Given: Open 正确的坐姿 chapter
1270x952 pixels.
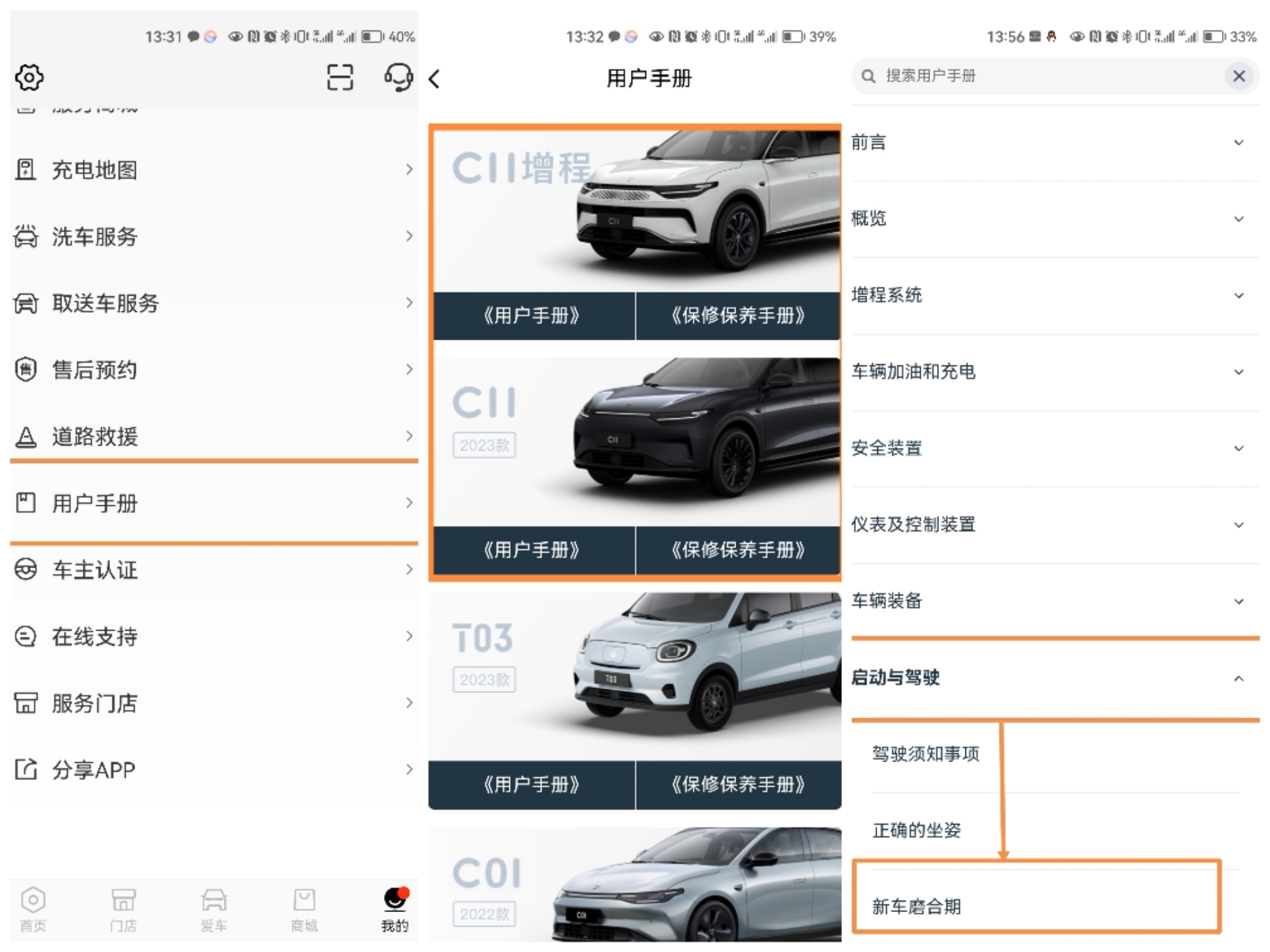Looking at the screenshot, I should click(x=1055, y=830).
